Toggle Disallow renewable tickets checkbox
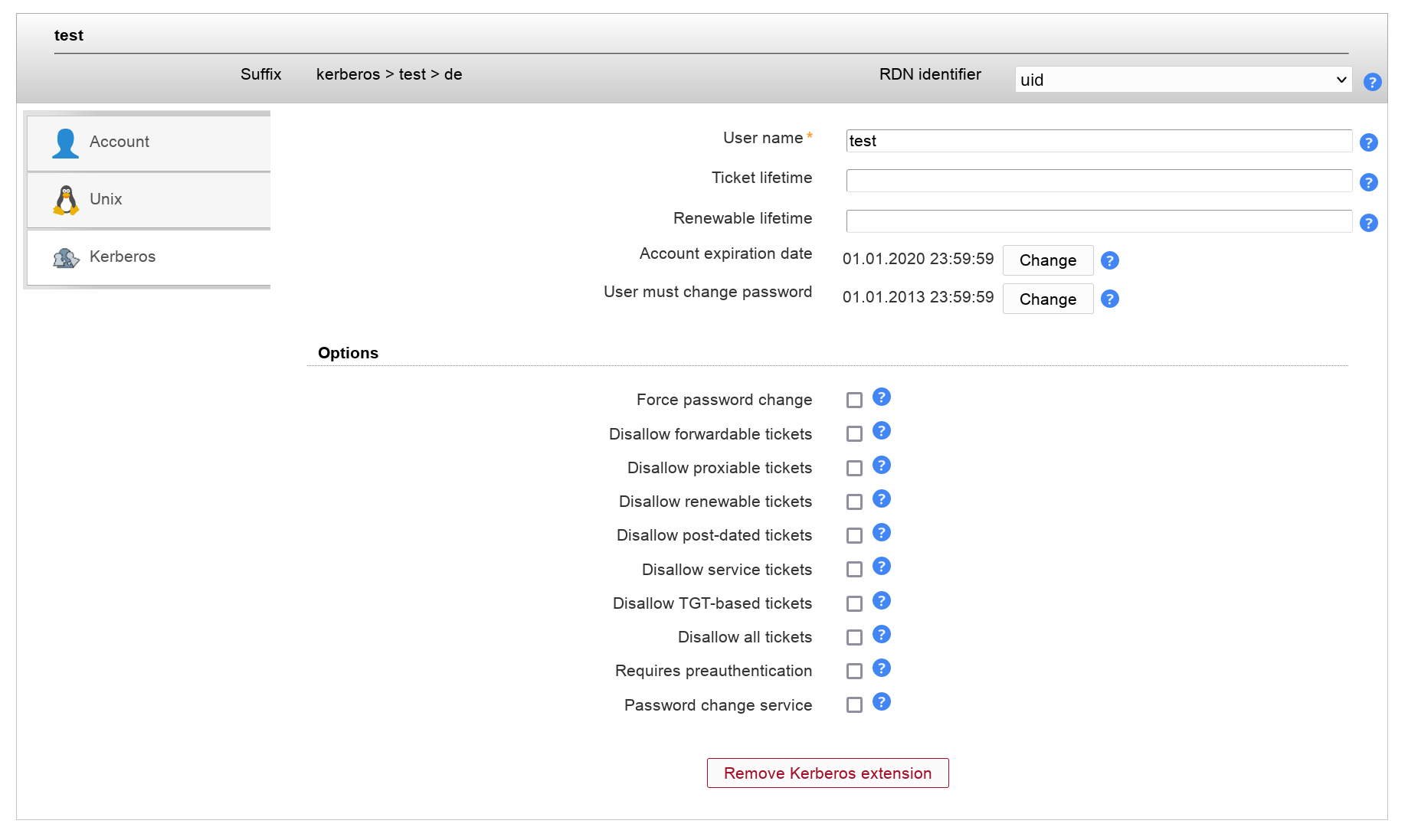This screenshot has width=1408, height=840. click(854, 502)
